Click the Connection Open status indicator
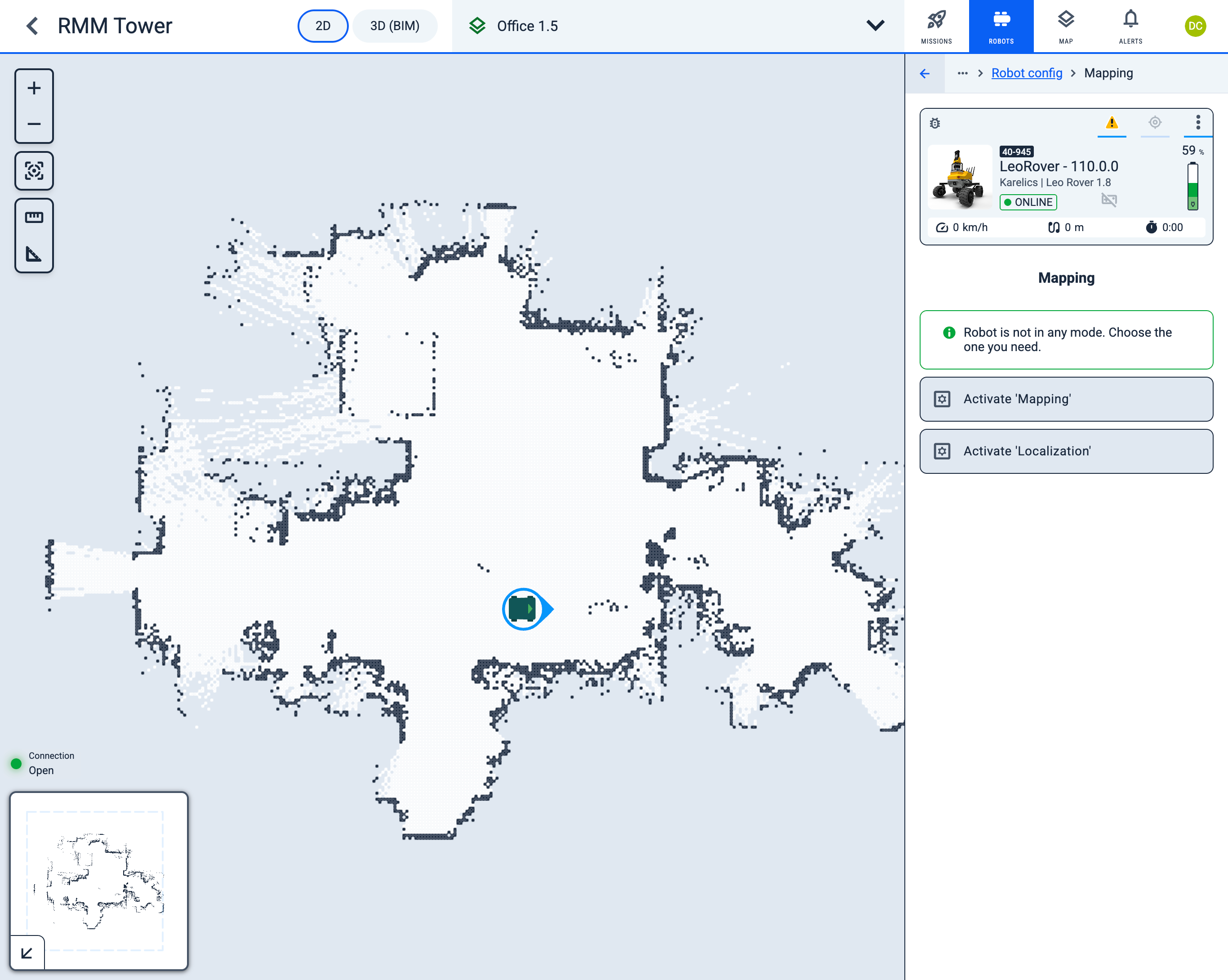 (x=43, y=763)
